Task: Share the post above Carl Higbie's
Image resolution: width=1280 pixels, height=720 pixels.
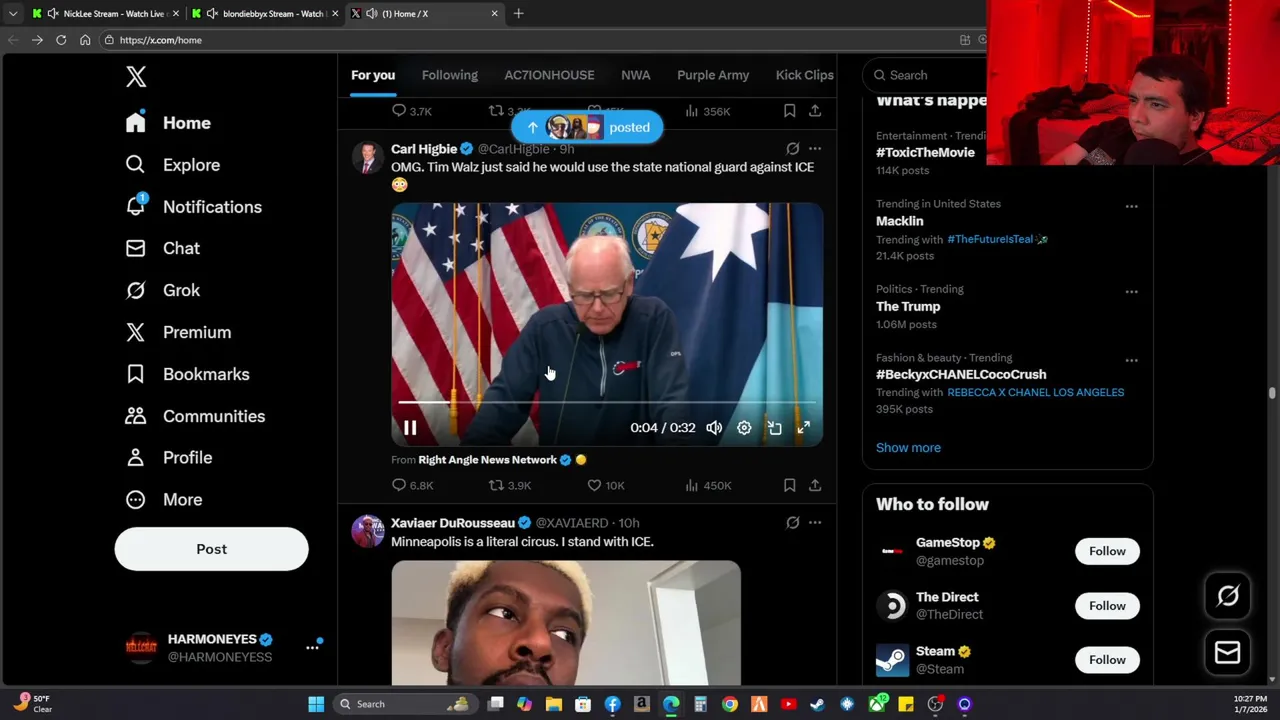Action: (815, 111)
